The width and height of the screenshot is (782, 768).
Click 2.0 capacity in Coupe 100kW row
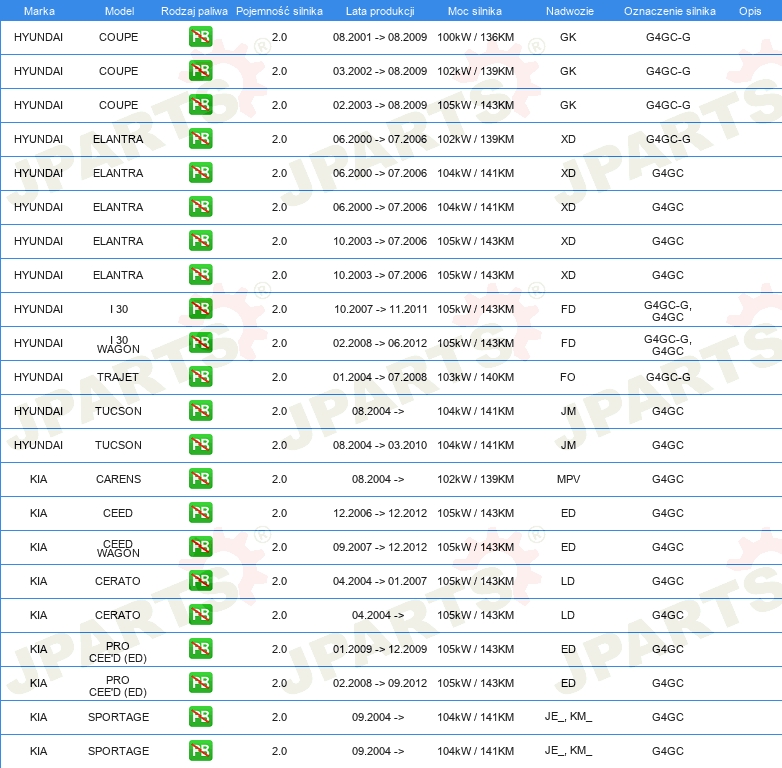(279, 37)
